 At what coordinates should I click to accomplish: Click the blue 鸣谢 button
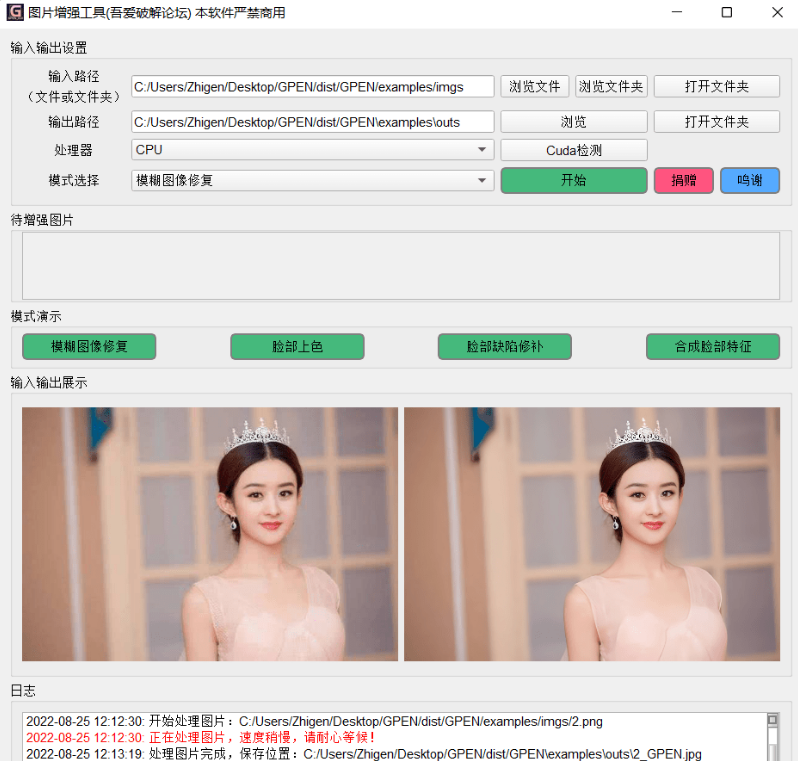tap(750, 180)
